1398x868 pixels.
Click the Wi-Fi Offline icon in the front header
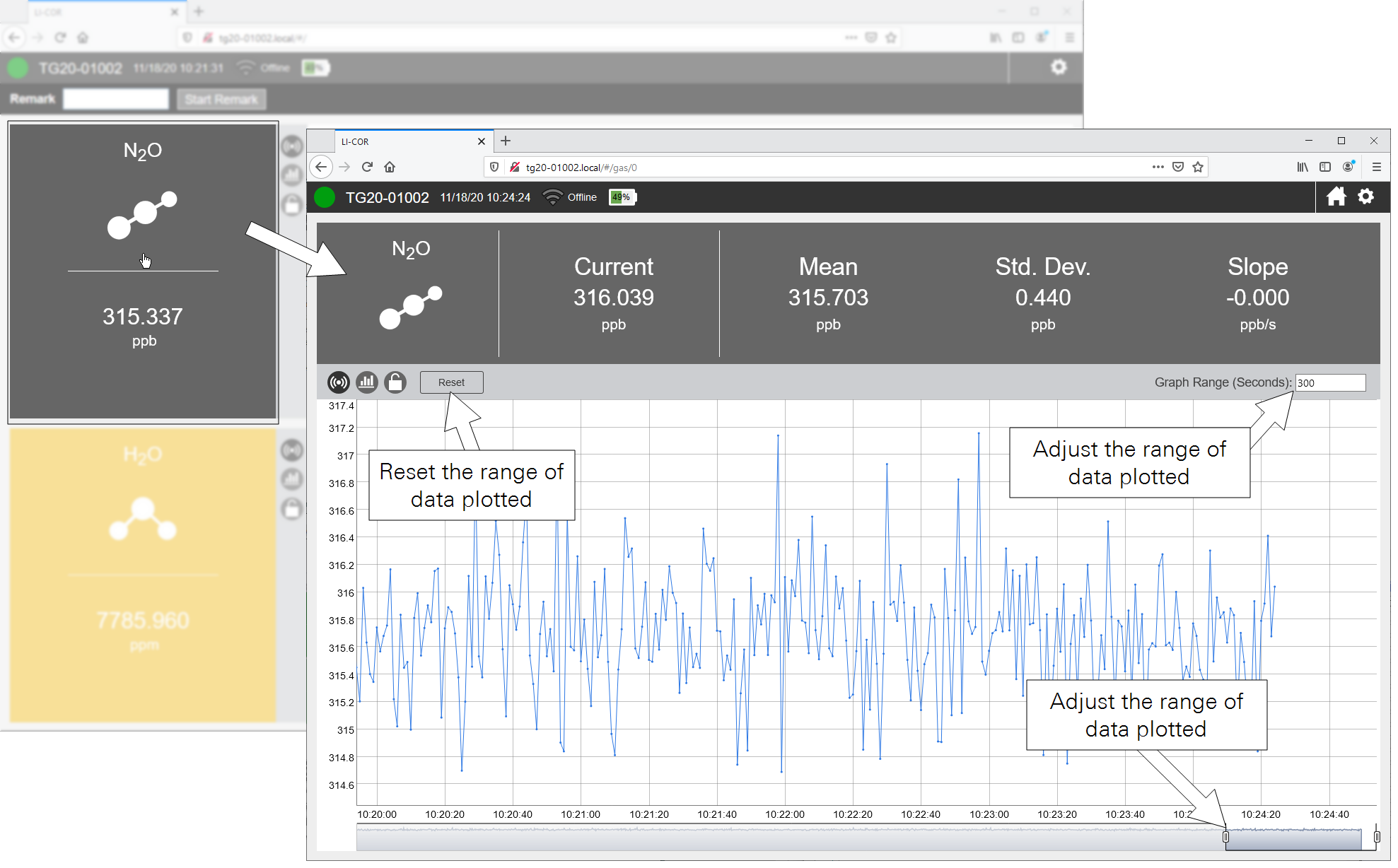tap(552, 197)
